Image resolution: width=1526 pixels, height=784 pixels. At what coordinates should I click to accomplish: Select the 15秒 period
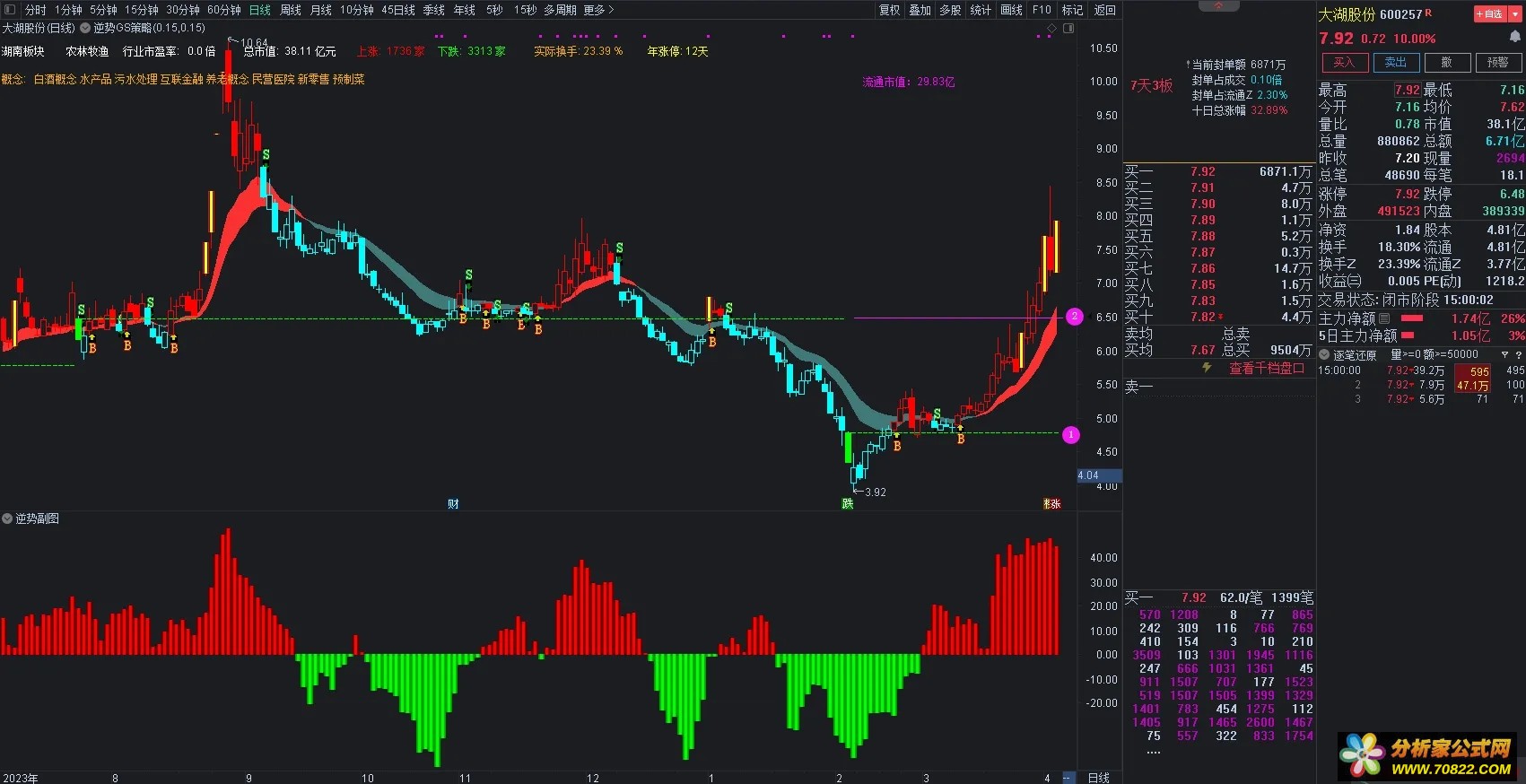click(525, 10)
